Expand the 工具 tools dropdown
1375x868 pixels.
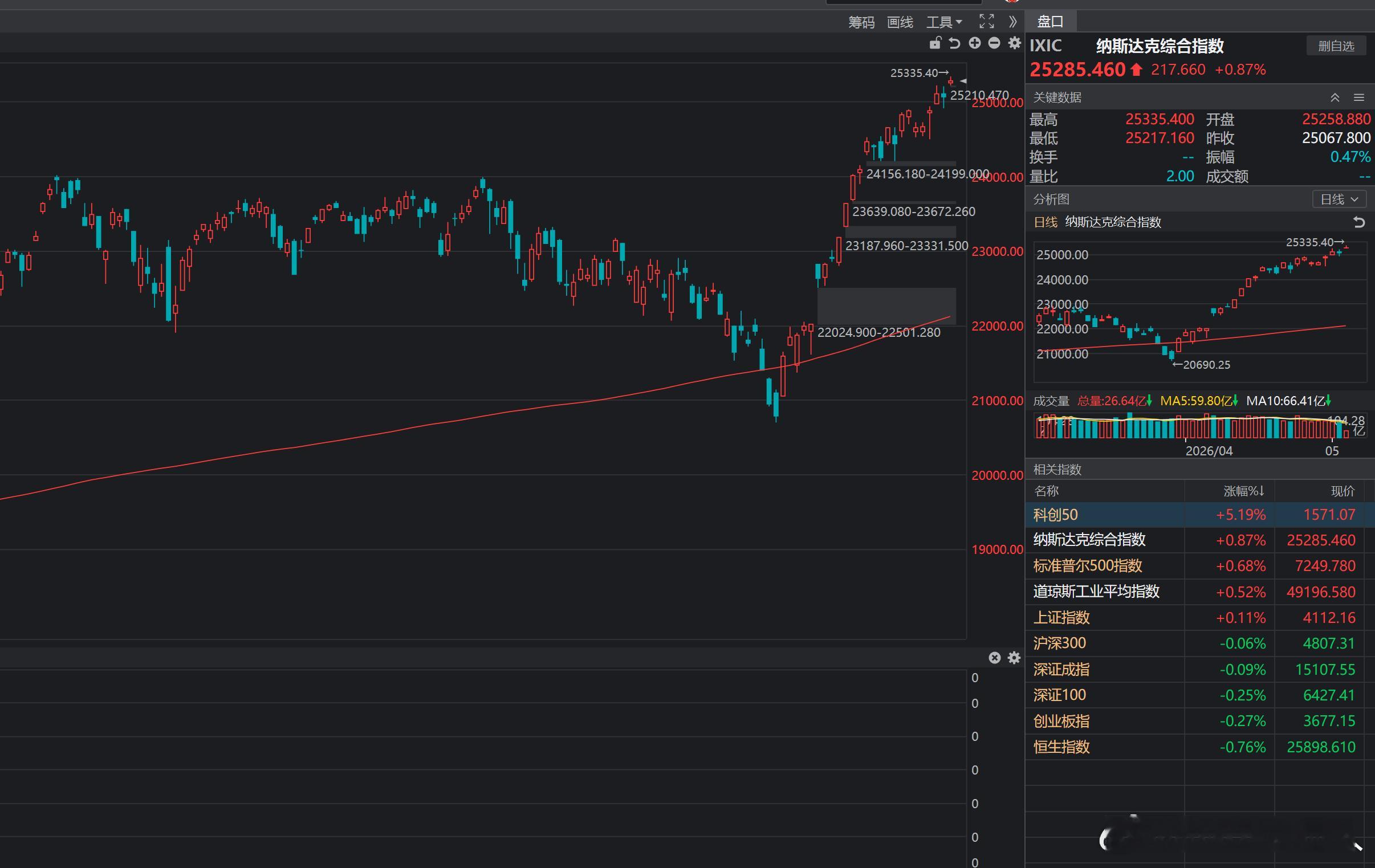click(x=944, y=22)
